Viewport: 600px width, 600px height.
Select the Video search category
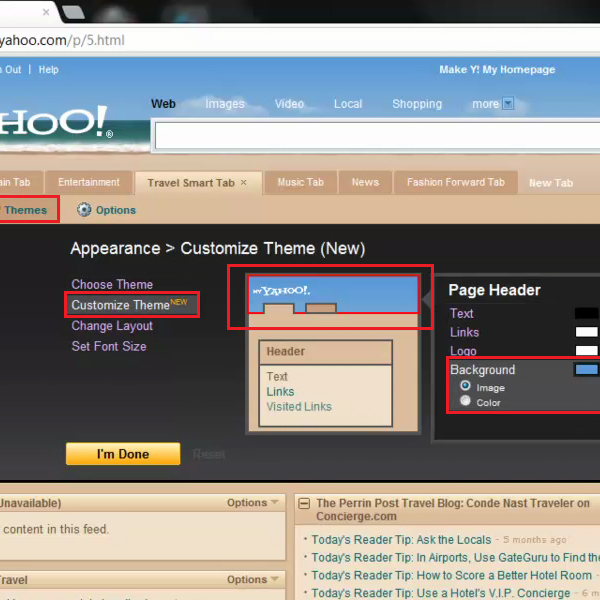pos(289,104)
